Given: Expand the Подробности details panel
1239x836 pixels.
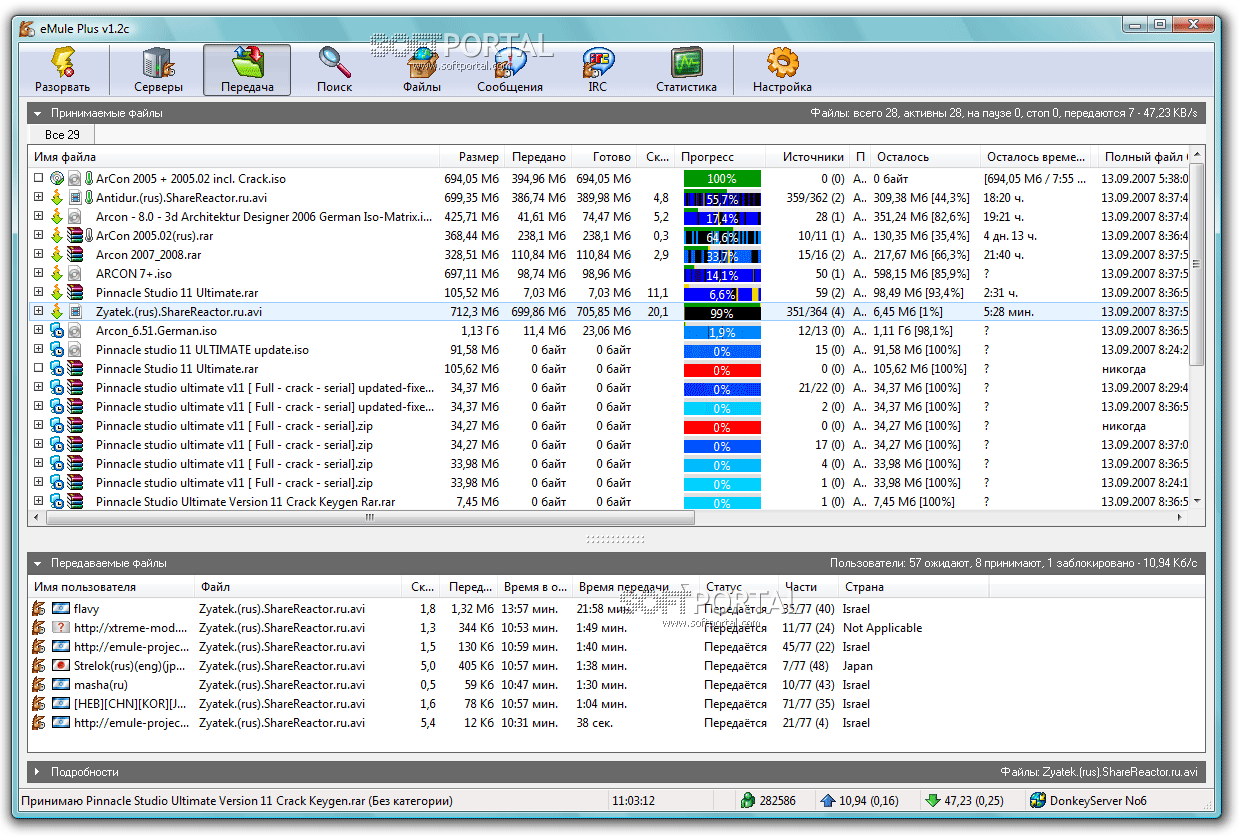Looking at the screenshot, I should (x=37, y=772).
